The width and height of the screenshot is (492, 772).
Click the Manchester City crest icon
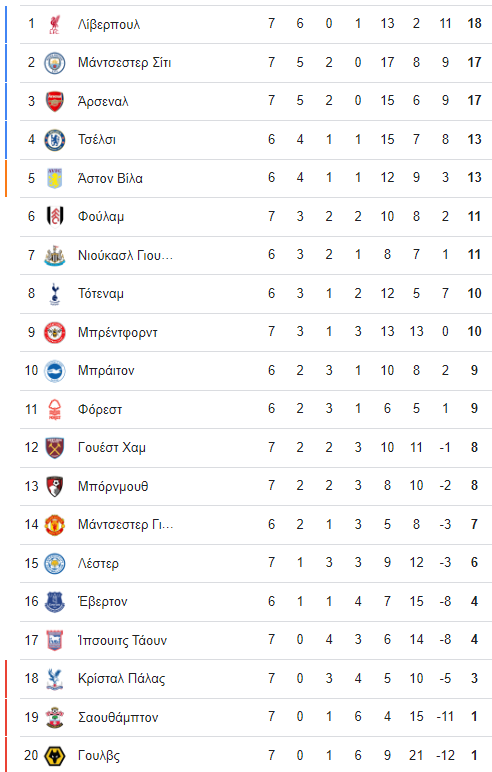tap(55, 63)
